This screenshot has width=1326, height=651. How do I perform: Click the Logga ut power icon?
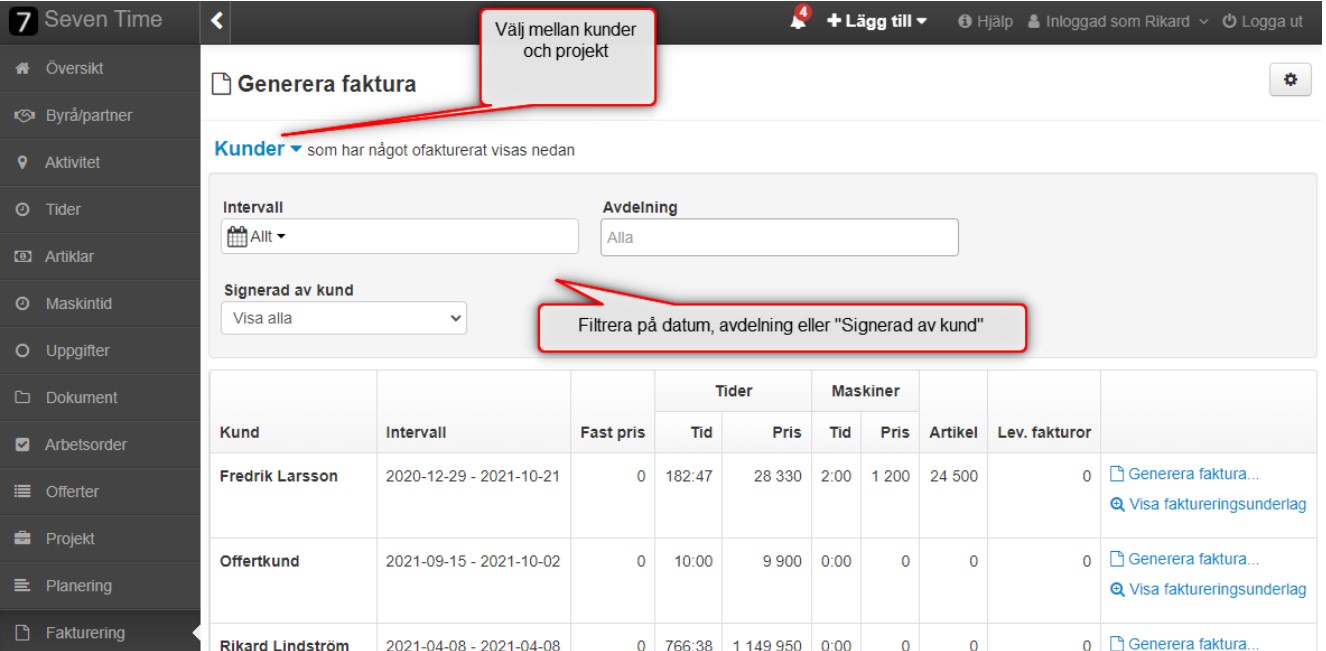click(1229, 21)
